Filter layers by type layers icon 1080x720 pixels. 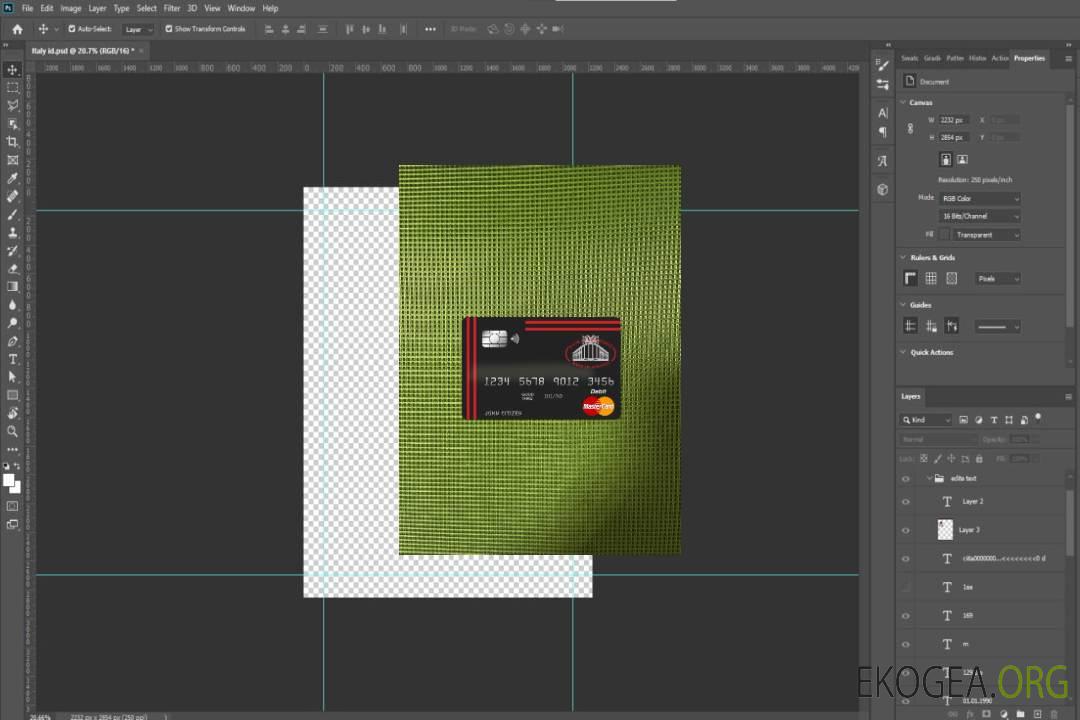(995, 420)
